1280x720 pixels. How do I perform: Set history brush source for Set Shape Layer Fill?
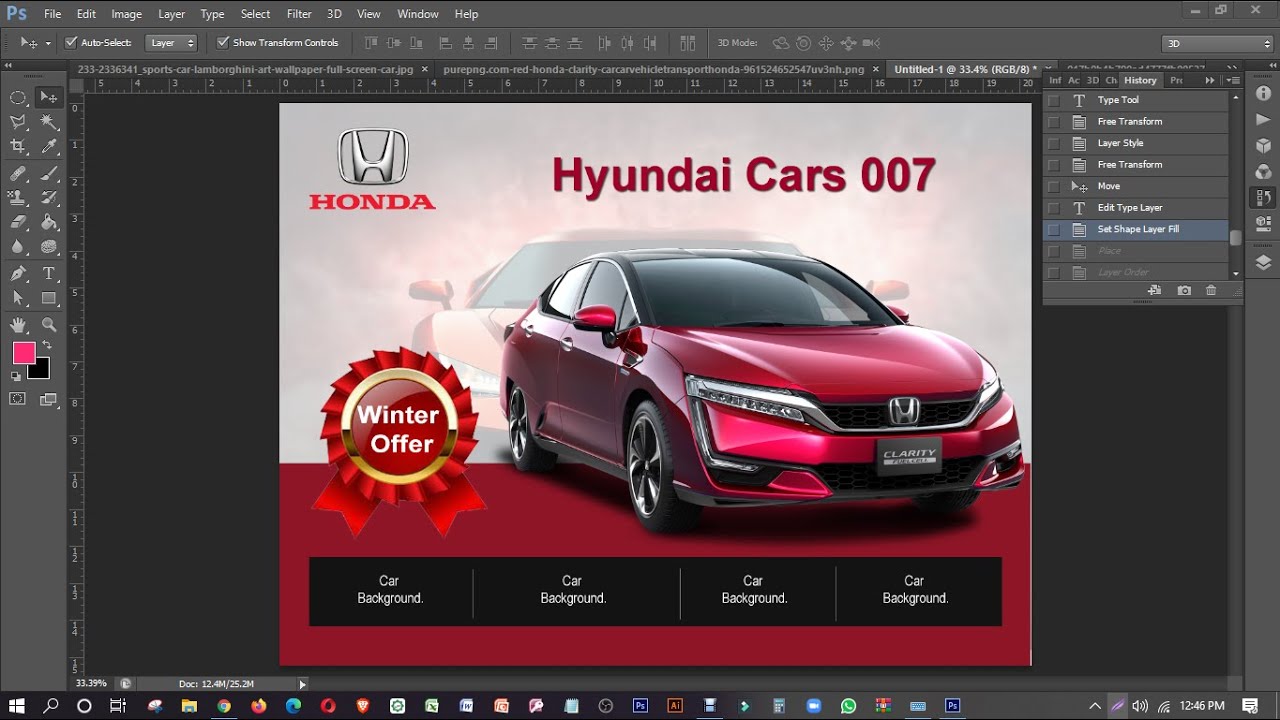(x=1053, y=229)
